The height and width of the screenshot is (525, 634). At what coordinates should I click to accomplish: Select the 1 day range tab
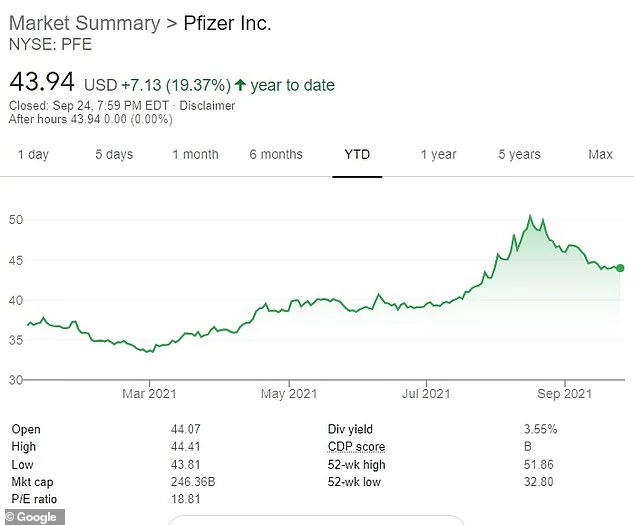[33, 154]
